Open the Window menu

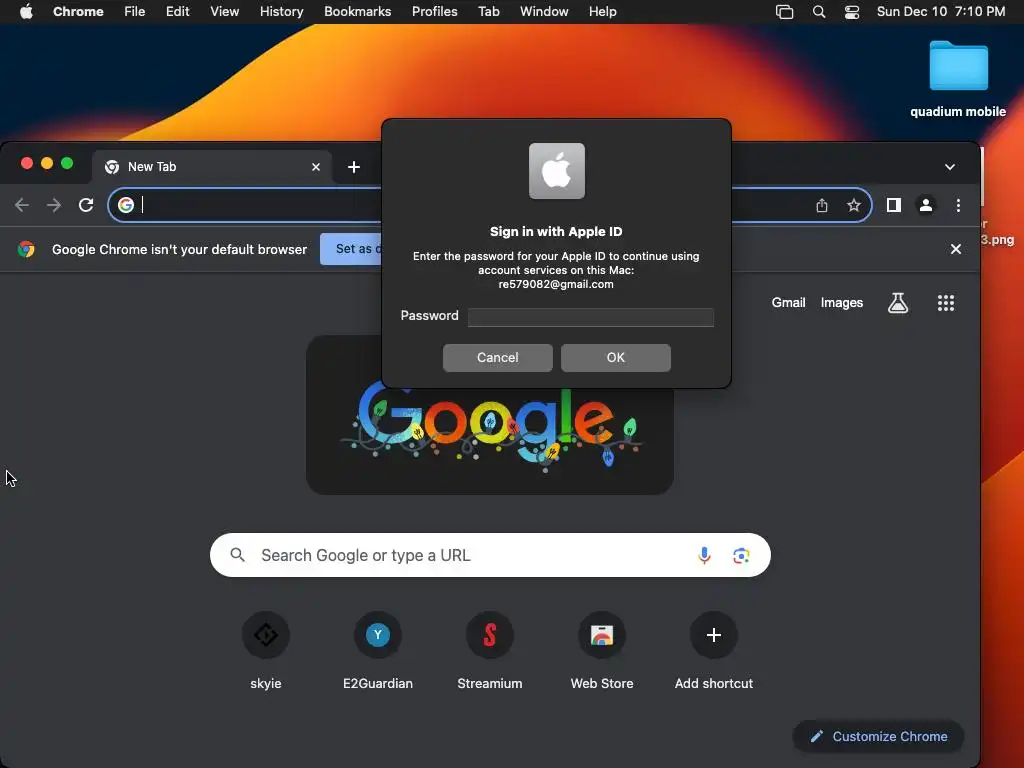[x=544, y=12]
